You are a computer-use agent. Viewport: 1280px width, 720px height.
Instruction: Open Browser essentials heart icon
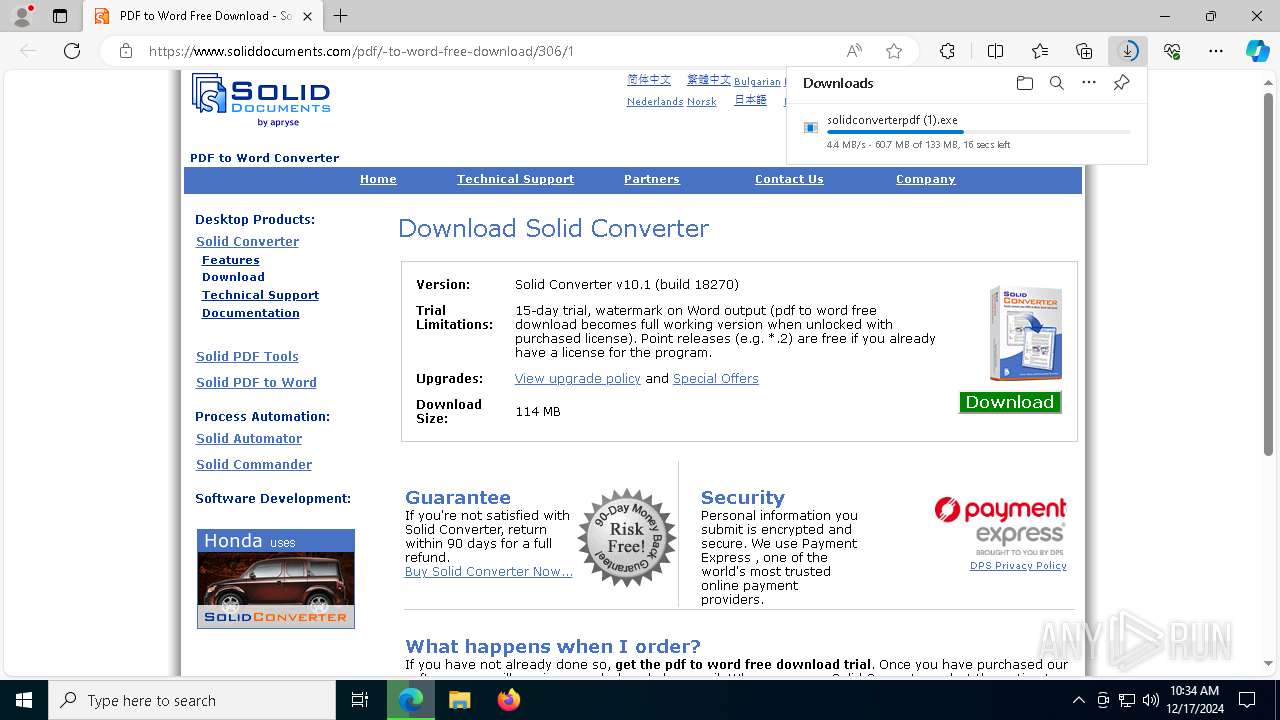1172,51
